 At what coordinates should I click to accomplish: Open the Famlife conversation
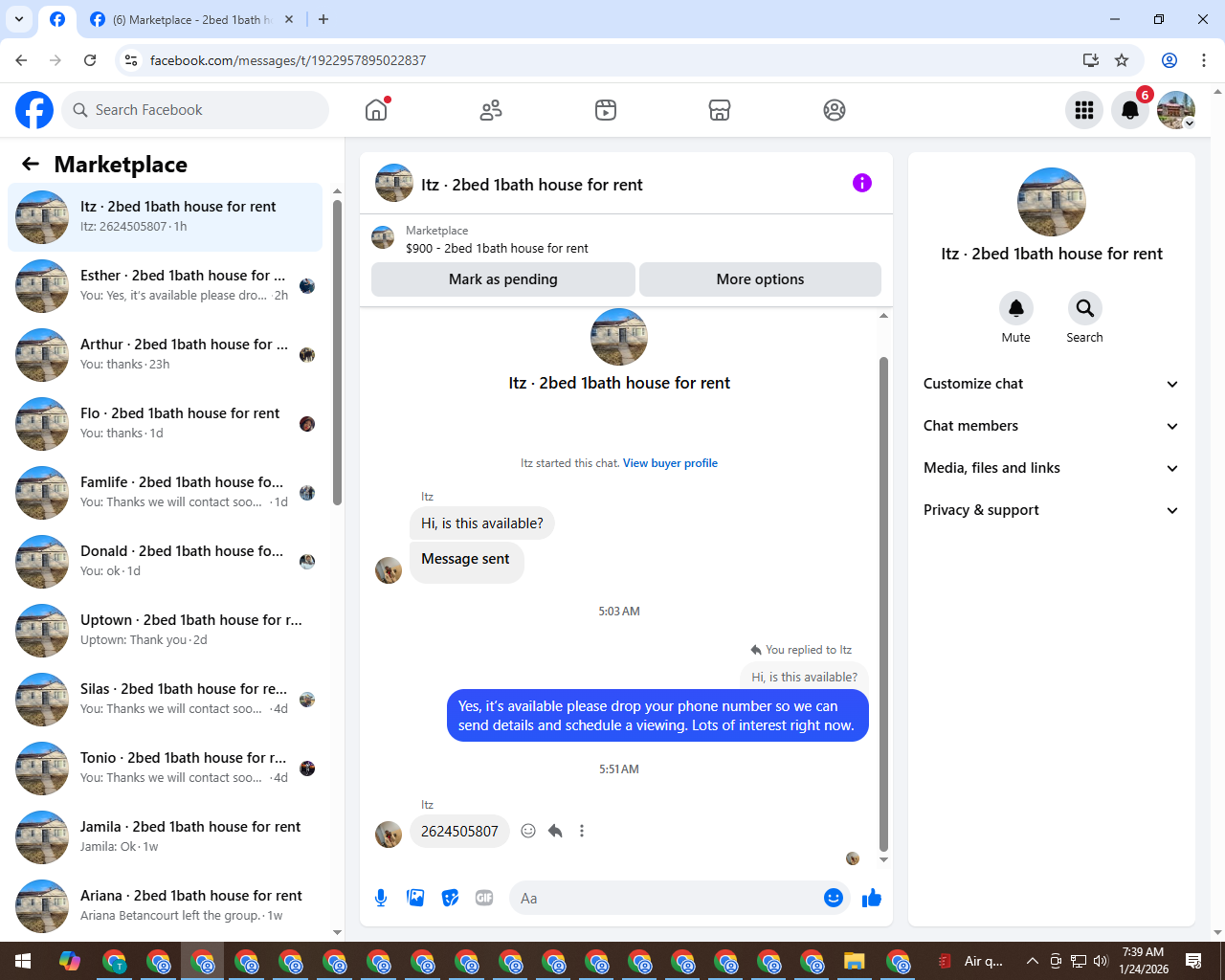(165, 493)
